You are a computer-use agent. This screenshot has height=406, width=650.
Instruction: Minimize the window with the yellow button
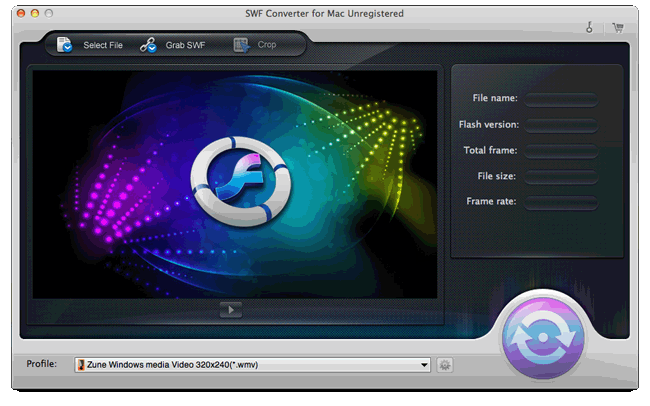click(x=35, y=14)
